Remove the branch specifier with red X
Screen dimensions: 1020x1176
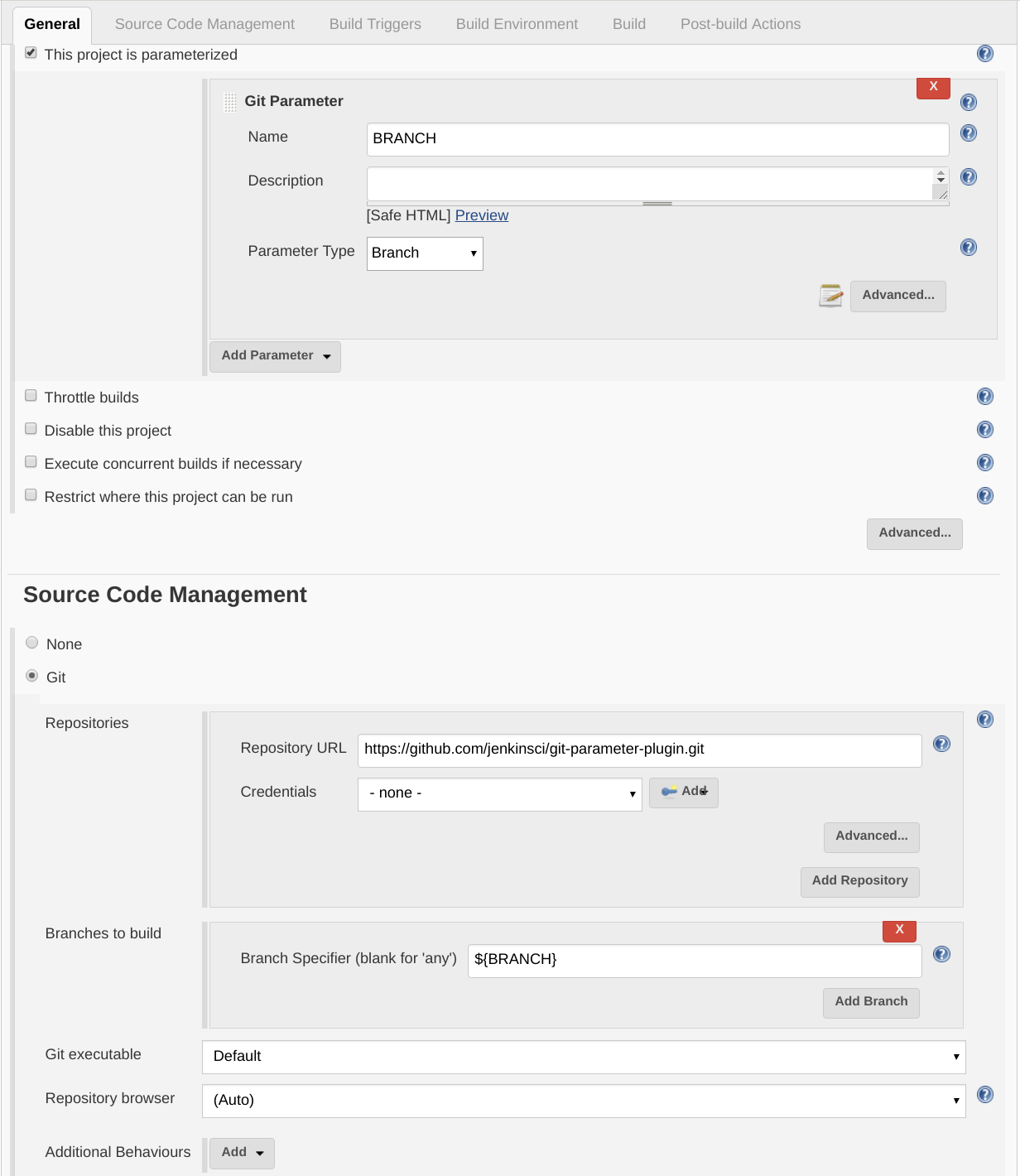899,931
